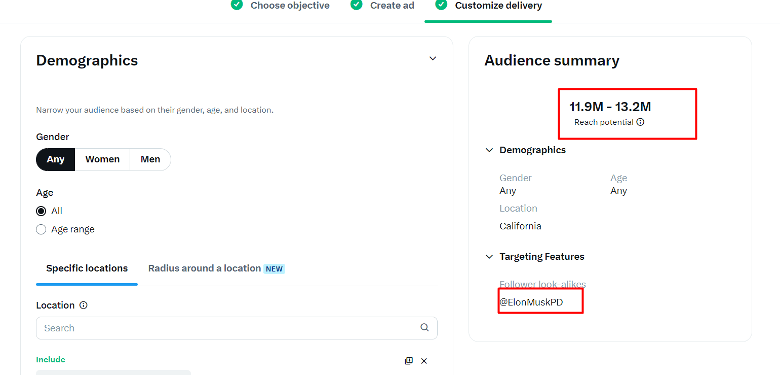The width and height of the screenshot is (780, 375).
Task: Go to the Choose objective step
Action: pyautogui.click(x=290, y=5)
